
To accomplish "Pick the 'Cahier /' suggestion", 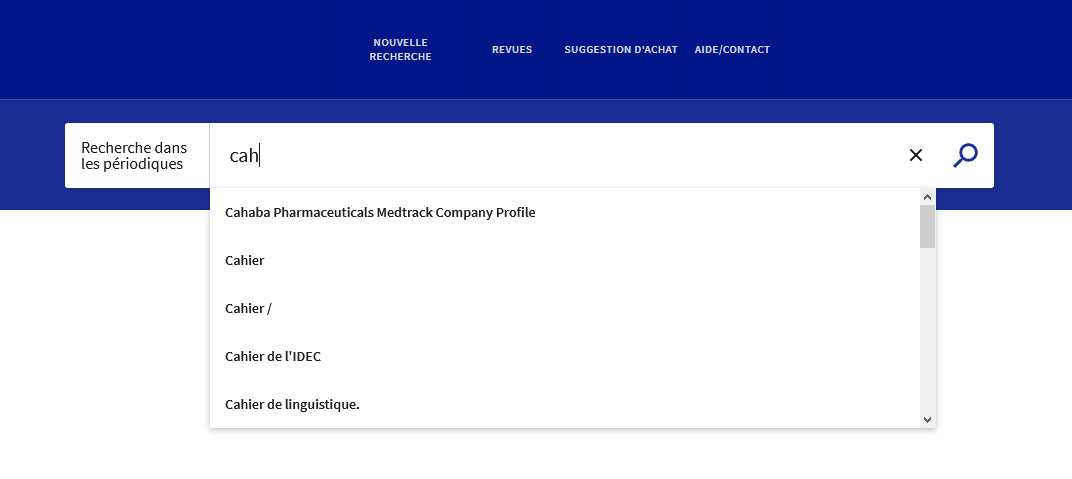I will coord(248,308).
